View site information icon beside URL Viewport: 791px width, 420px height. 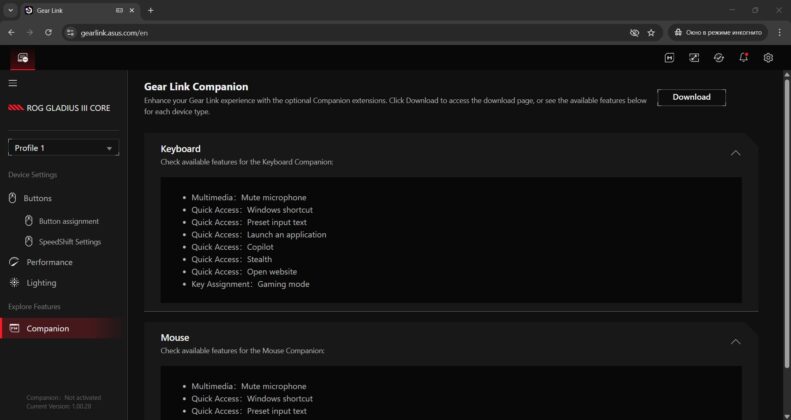pyautogui.click(x=71, y=33)
